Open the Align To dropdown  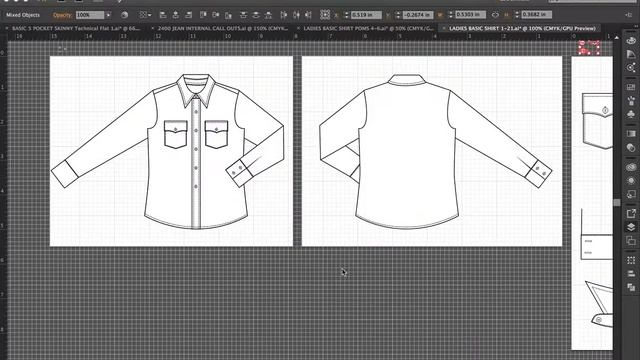point(144,15)
